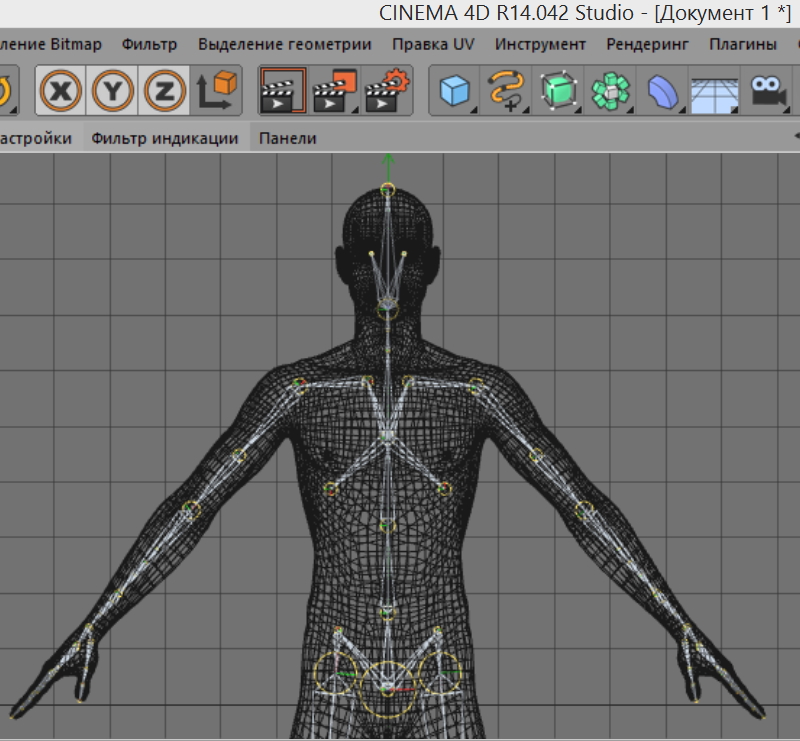The width and height of the screenshot is (800, 741).
Task: Click the head joint at top of skeleton
Action: [x=388, y=189]
